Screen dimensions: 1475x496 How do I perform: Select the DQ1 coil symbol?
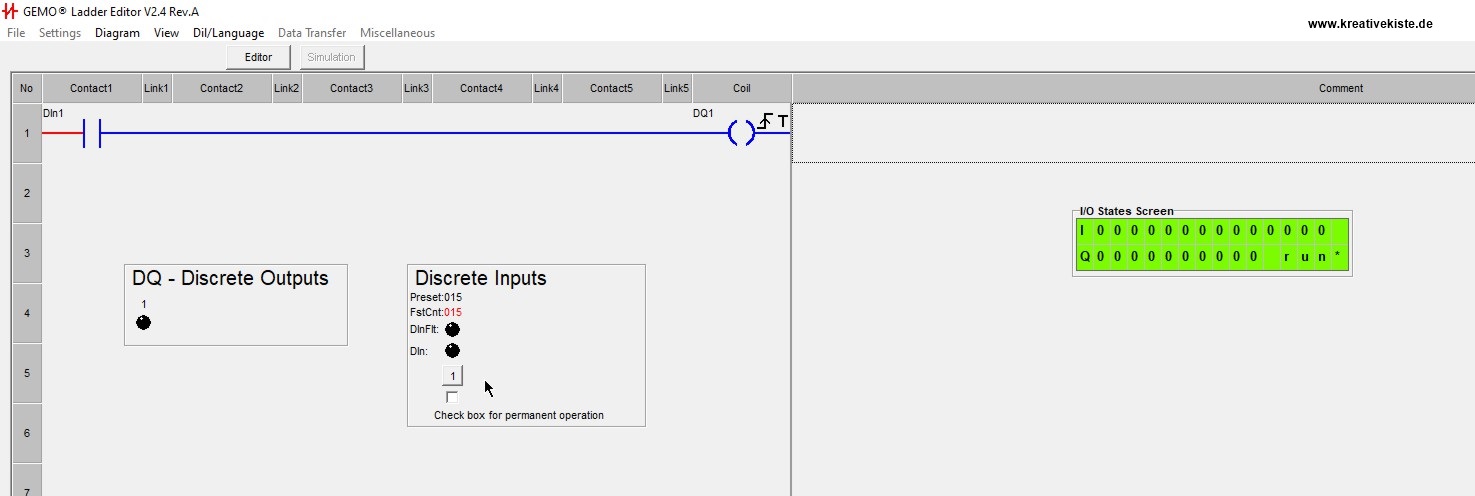pyautogui.click(x=741, y=133)
